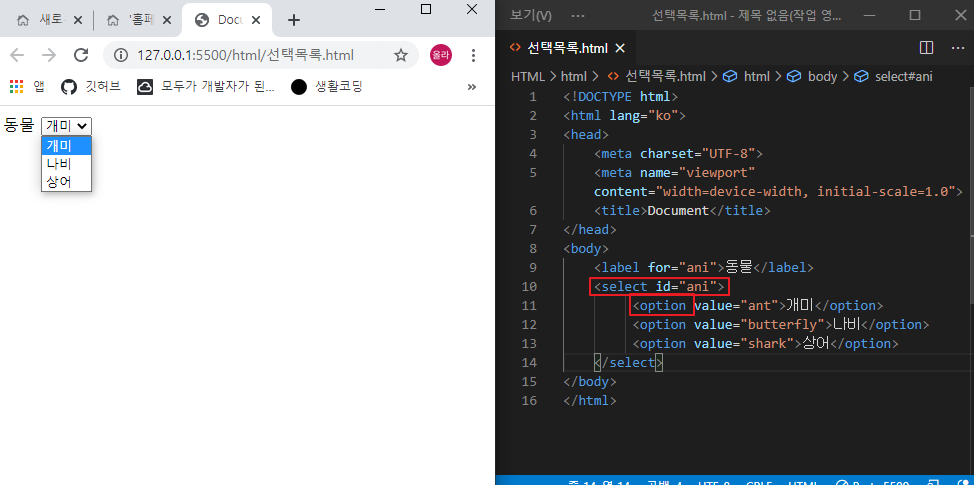Open the 보기(V) menu
Viewport: 974px width, 485px height.
530,16
